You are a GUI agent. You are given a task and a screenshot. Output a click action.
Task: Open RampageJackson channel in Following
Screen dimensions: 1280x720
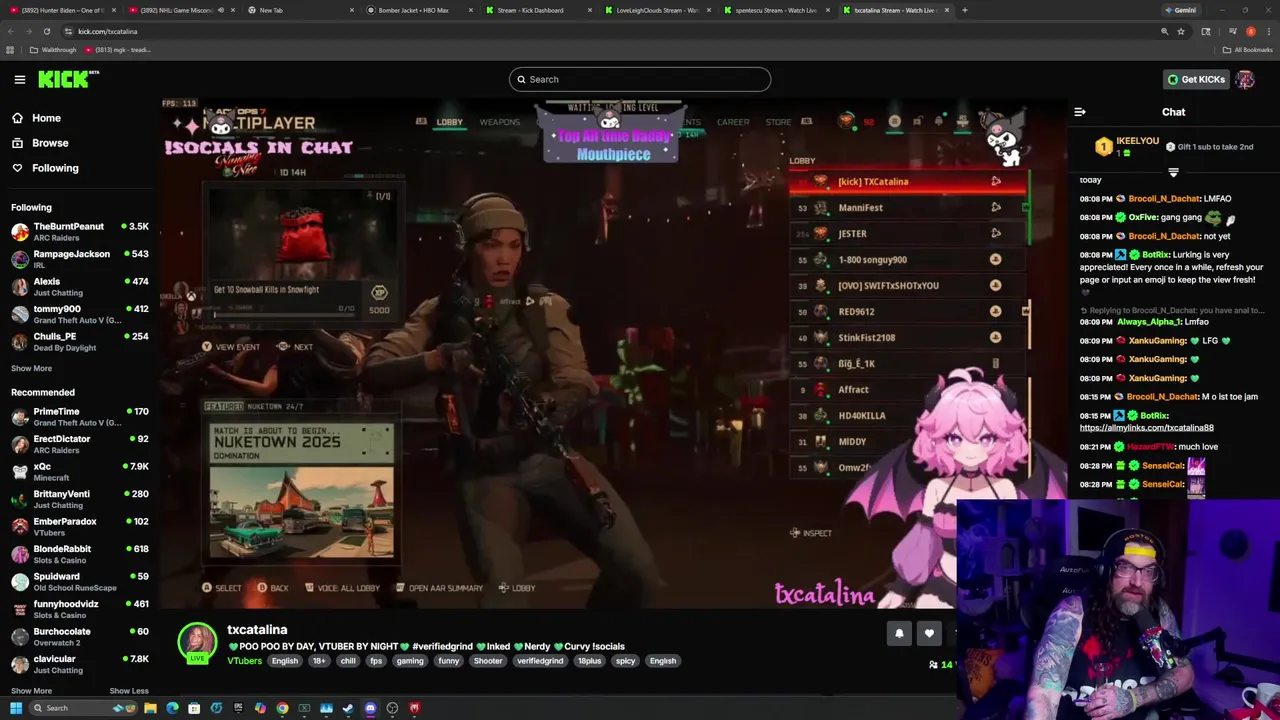coord(80,259)
